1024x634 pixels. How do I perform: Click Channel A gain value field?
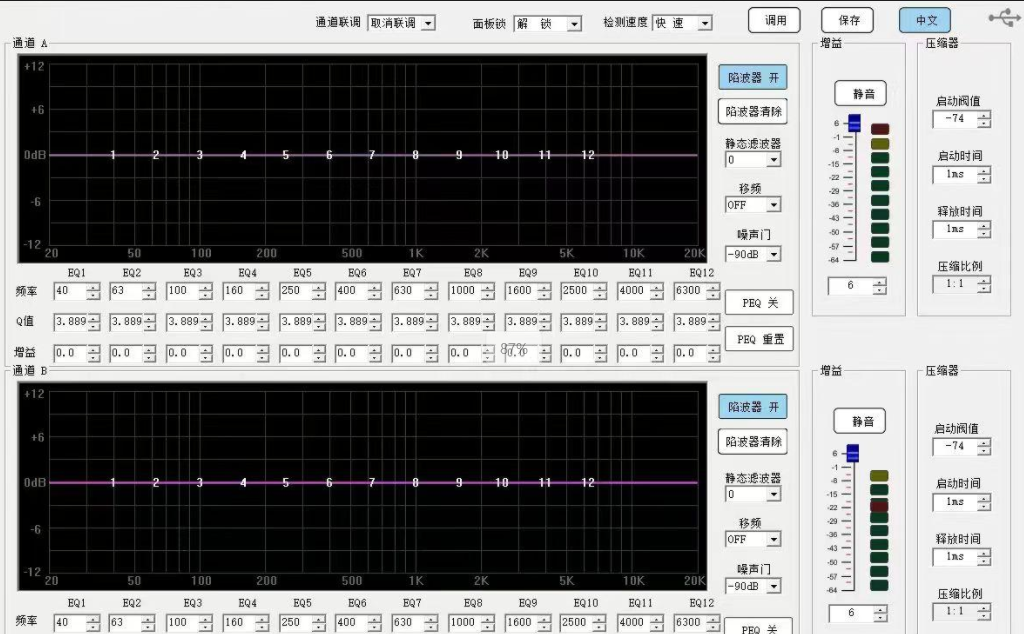click(850, 285)
